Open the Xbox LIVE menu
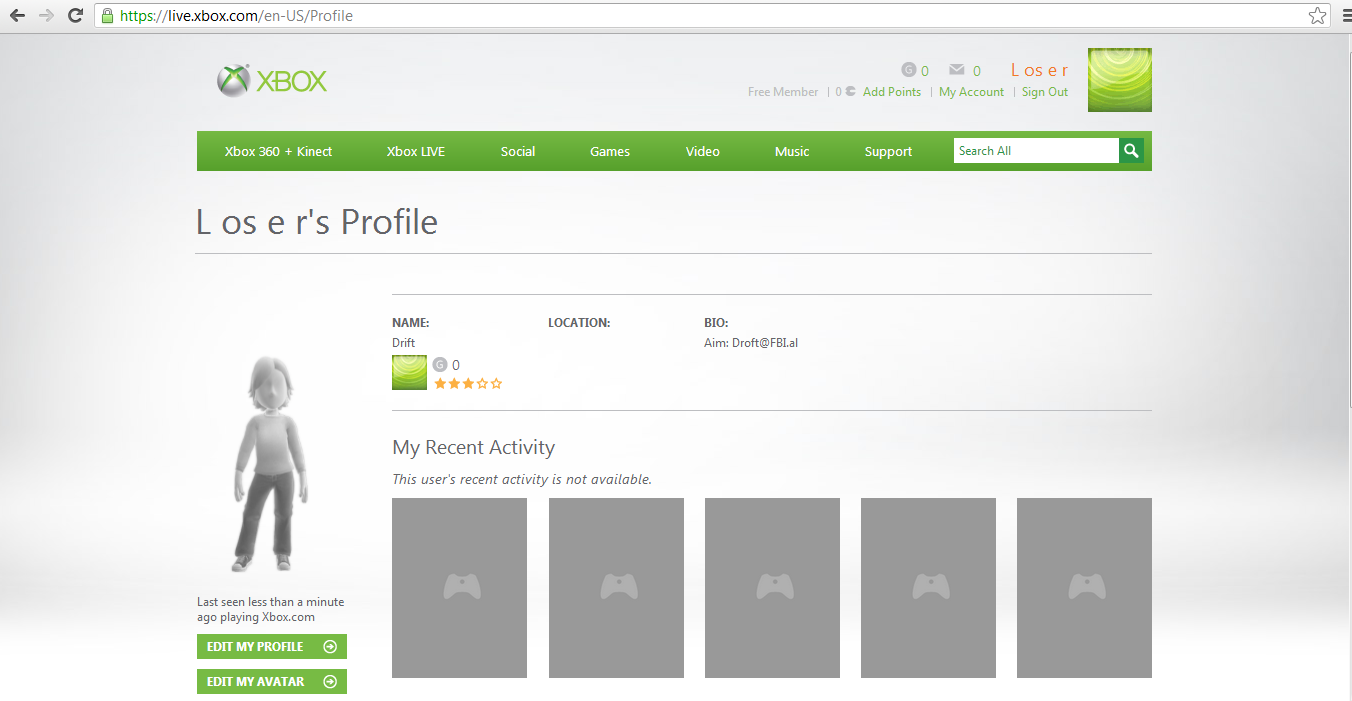 (416, 151)
